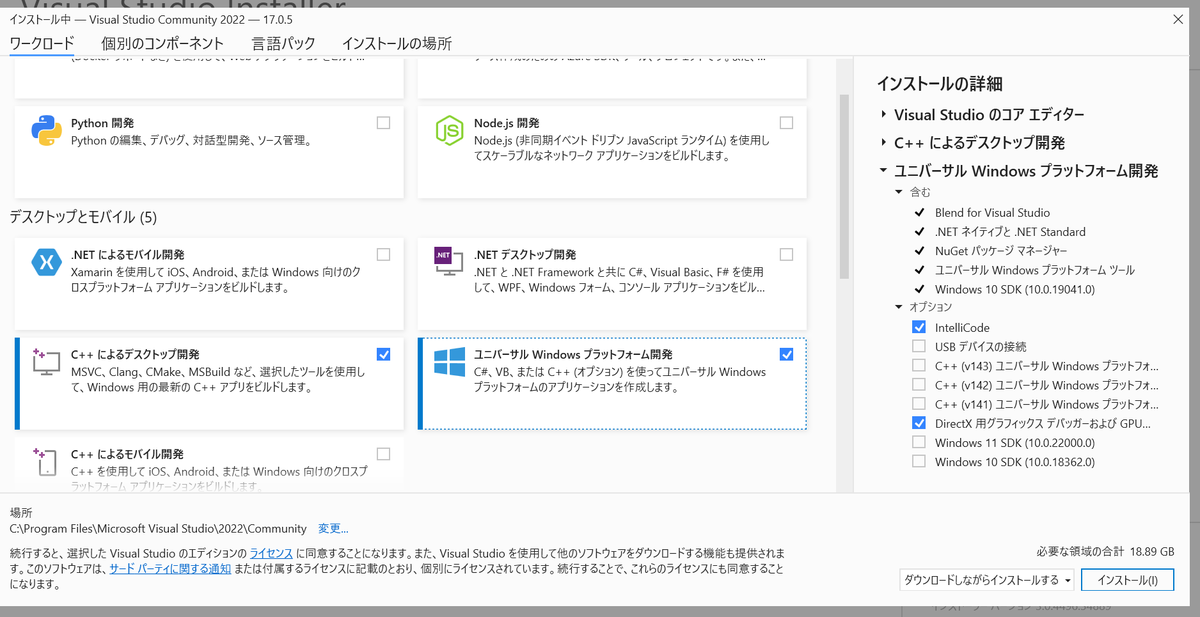Click the デスクトップとモバイル (5) section heading
Image resolution: width=1200 pixels, height=617 pixels.
click(x=83, y=216)
